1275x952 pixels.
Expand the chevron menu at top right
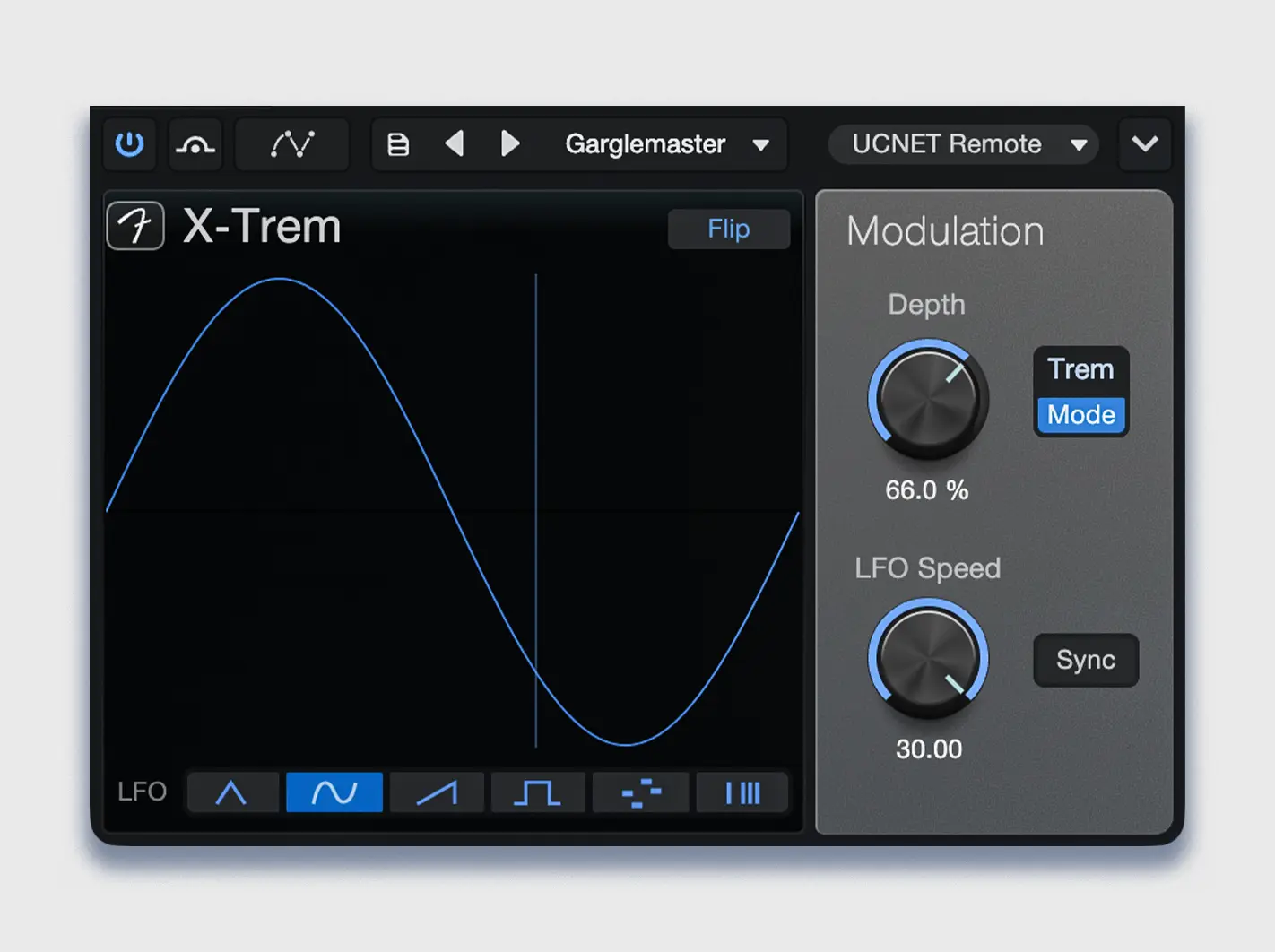(x=1145, y=144)
